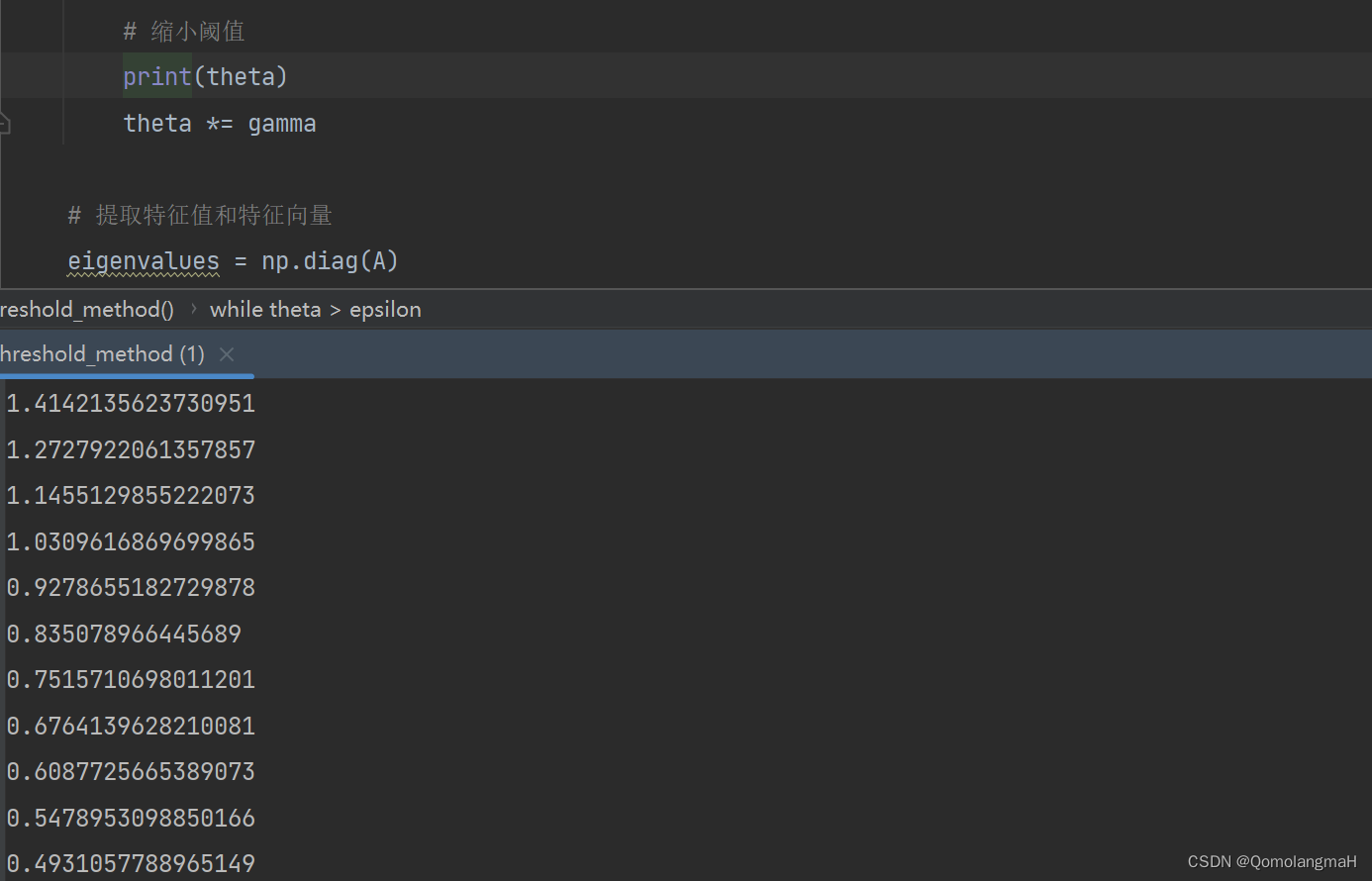Click theta in 'theta *= gamma' line

coord(157,124)
